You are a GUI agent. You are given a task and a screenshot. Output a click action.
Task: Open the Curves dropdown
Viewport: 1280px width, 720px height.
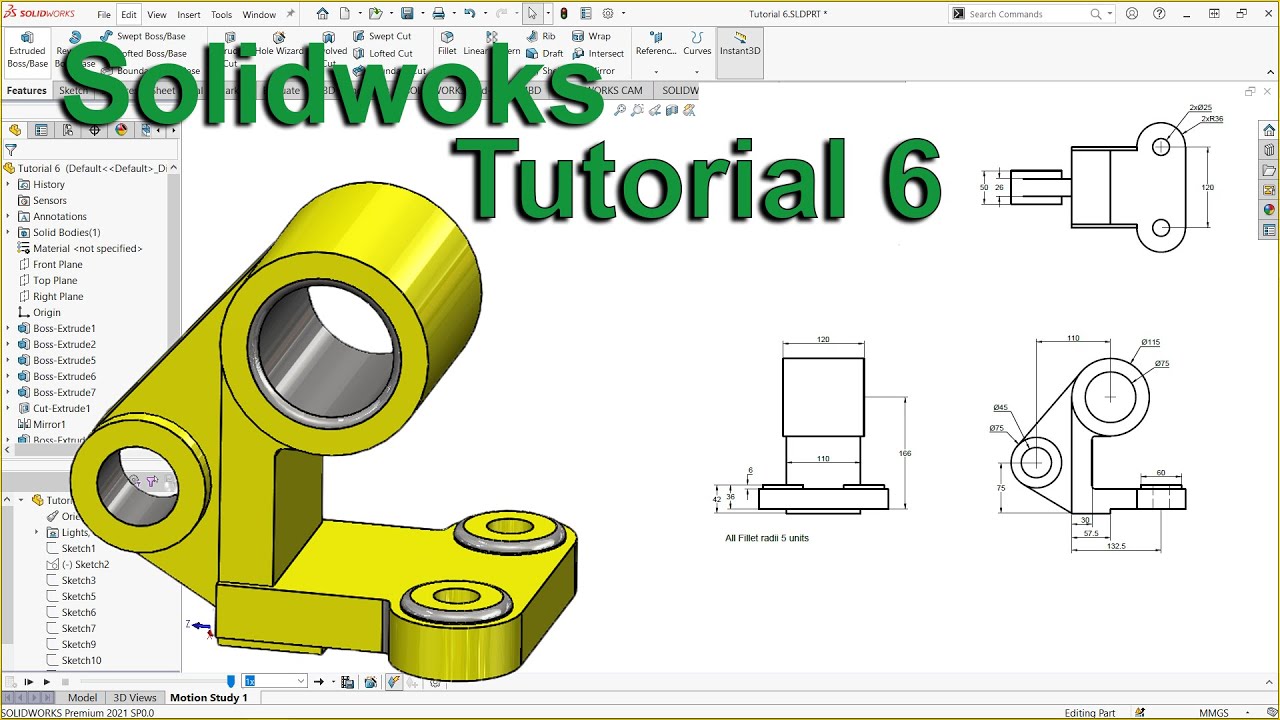pos(697,72)
